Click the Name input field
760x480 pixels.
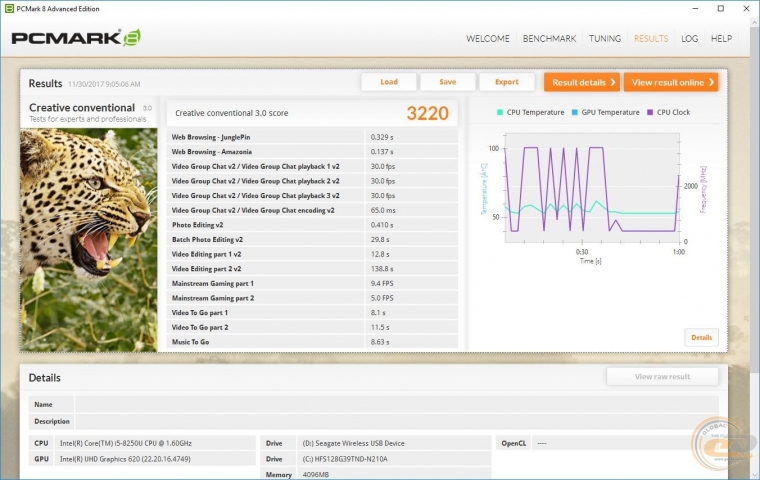pyautogui.click(x=395, y=405)
